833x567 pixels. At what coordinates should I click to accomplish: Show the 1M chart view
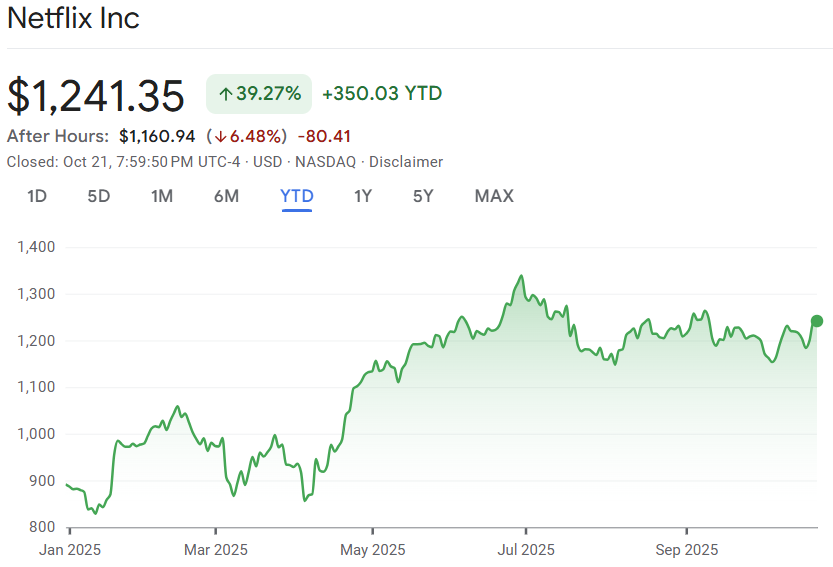[x=162, y=196]
